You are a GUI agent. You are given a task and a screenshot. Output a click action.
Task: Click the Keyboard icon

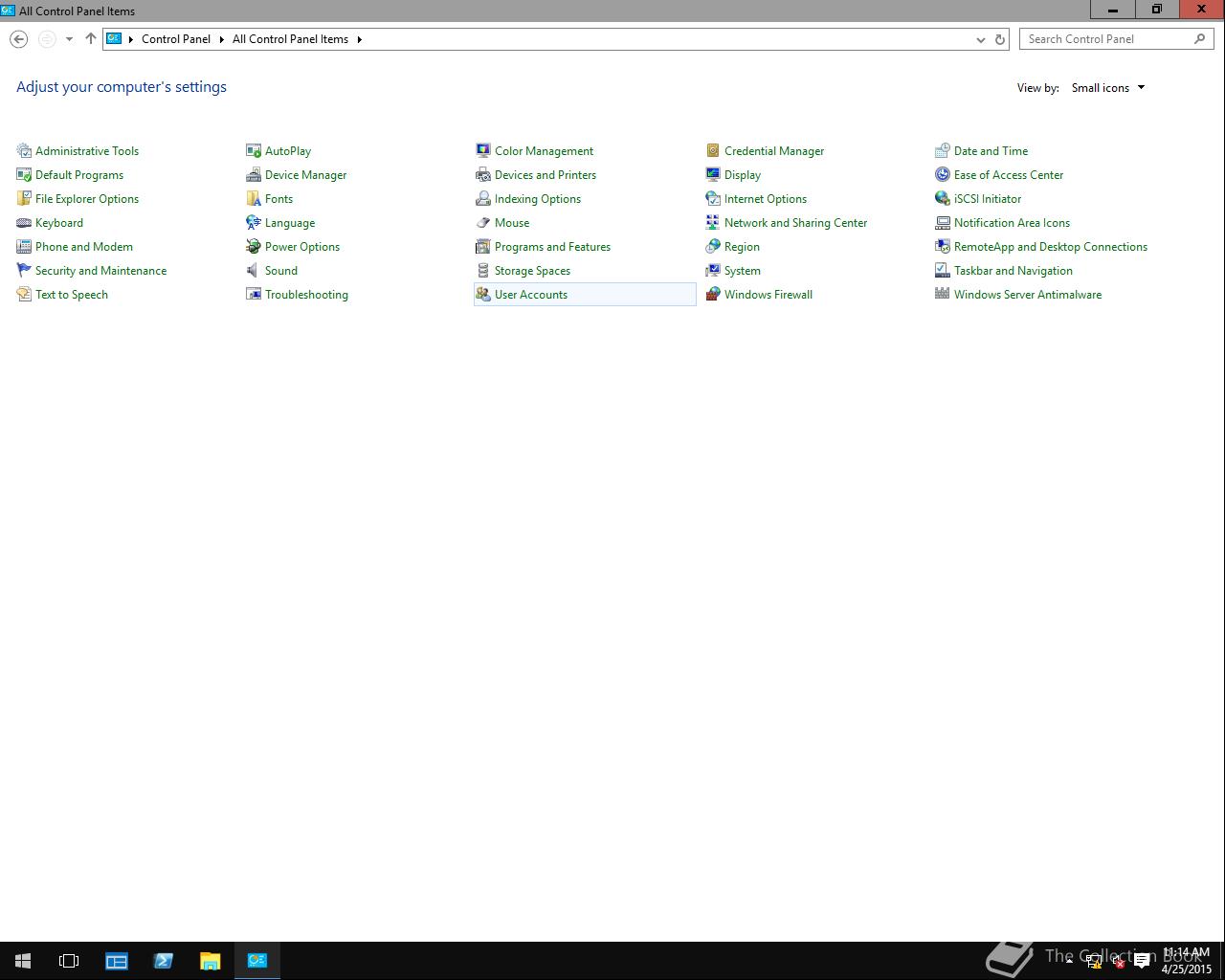24,223
